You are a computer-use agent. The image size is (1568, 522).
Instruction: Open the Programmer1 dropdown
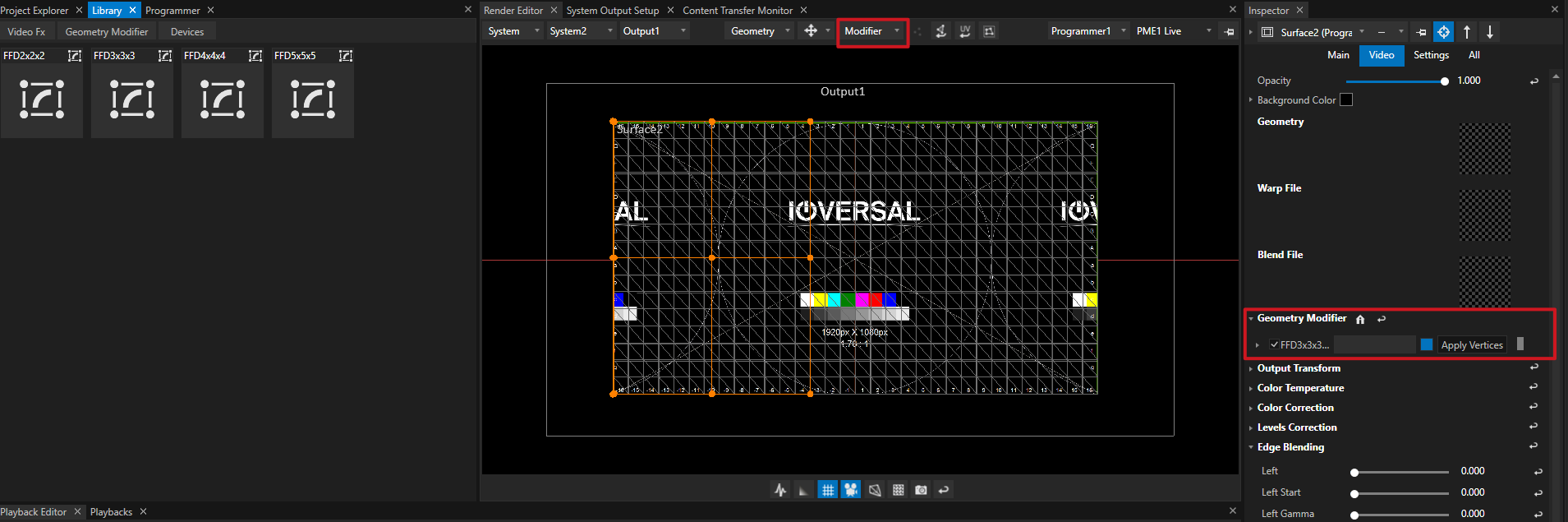click(1088, 31)
